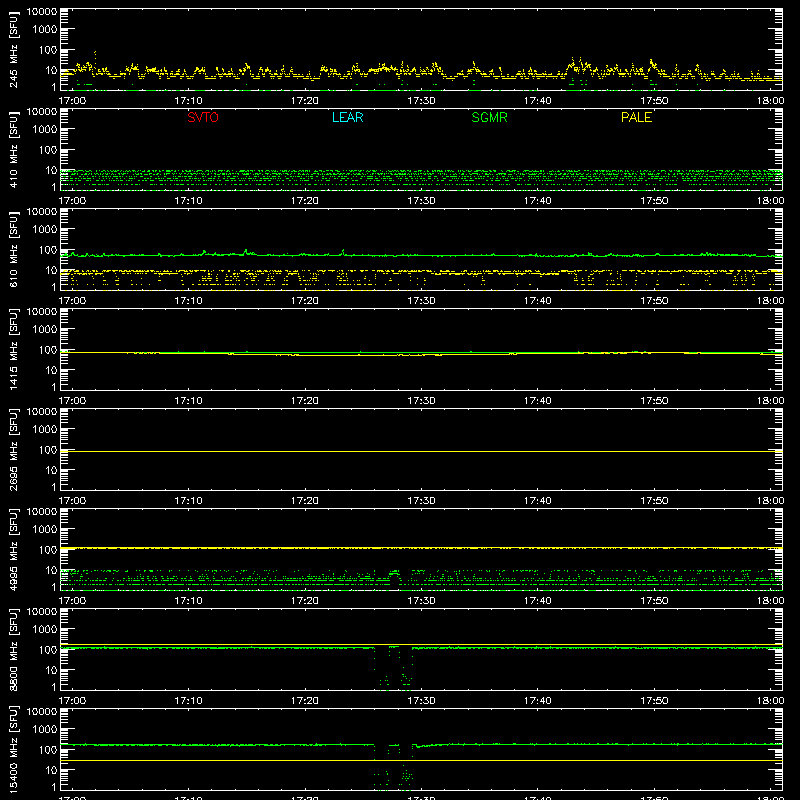Click the 17:20 time label under 1415 MHz plot
The image size is (800, 800).
click(x=305, y=401)
